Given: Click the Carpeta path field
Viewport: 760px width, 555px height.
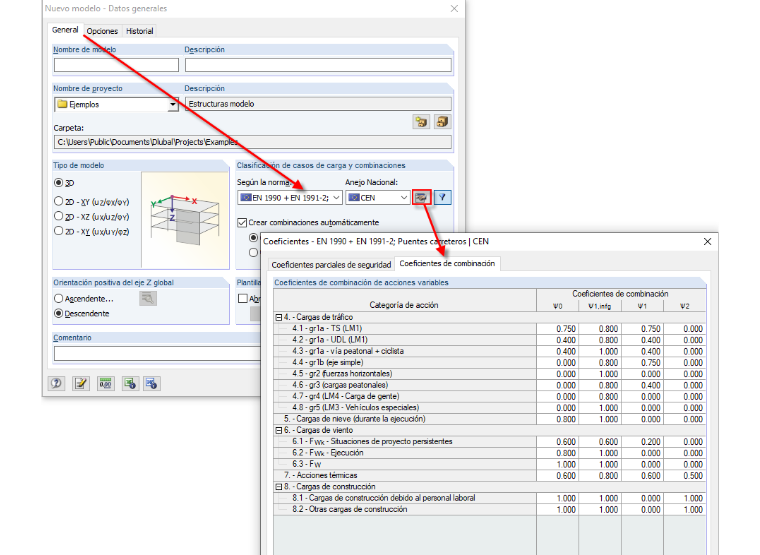Looking at the screenshot, I should coord(253,142).
